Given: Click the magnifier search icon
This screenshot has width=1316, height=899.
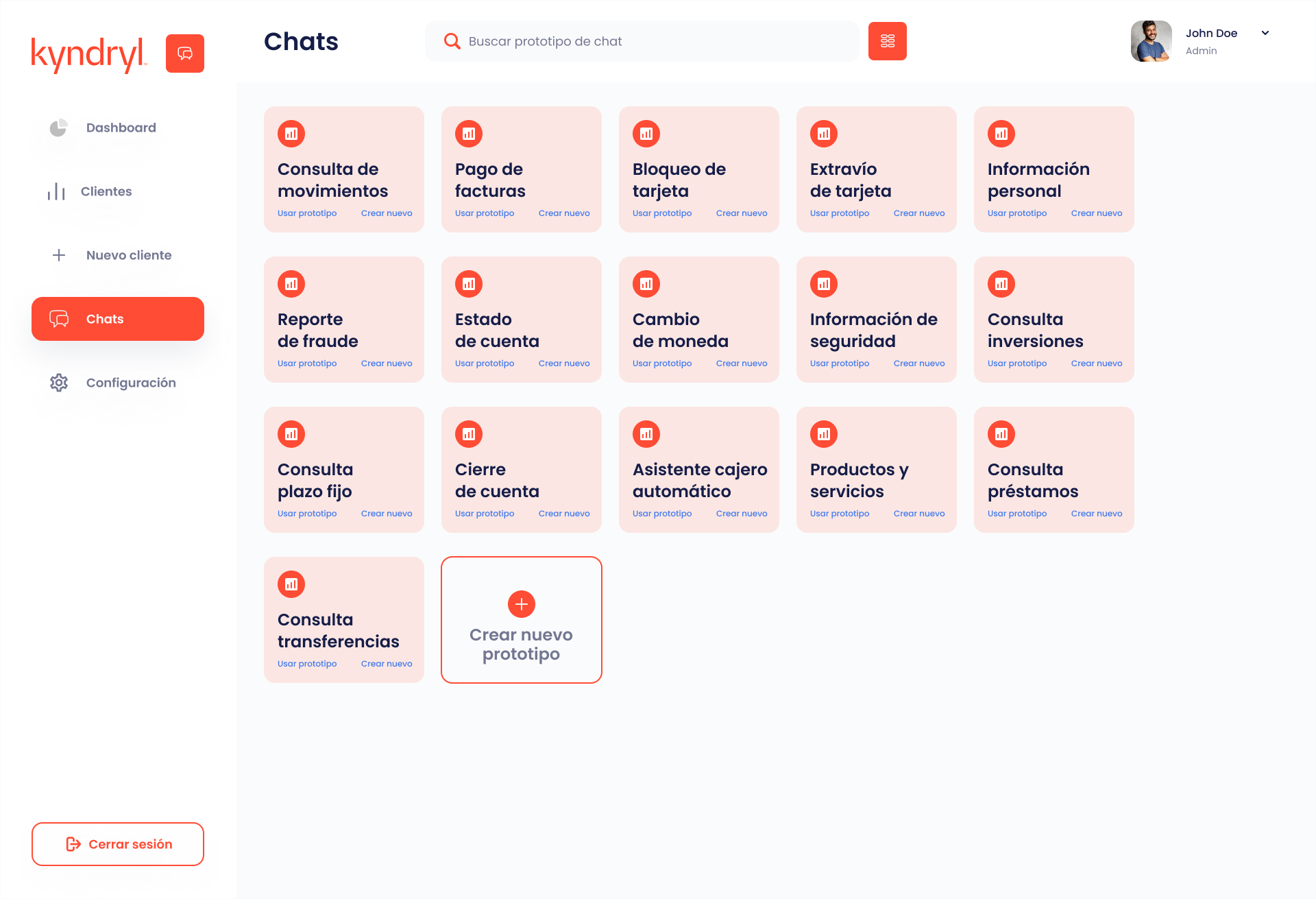Looking at the screenshot, I should pyautogui.click(x=452, y=41).
